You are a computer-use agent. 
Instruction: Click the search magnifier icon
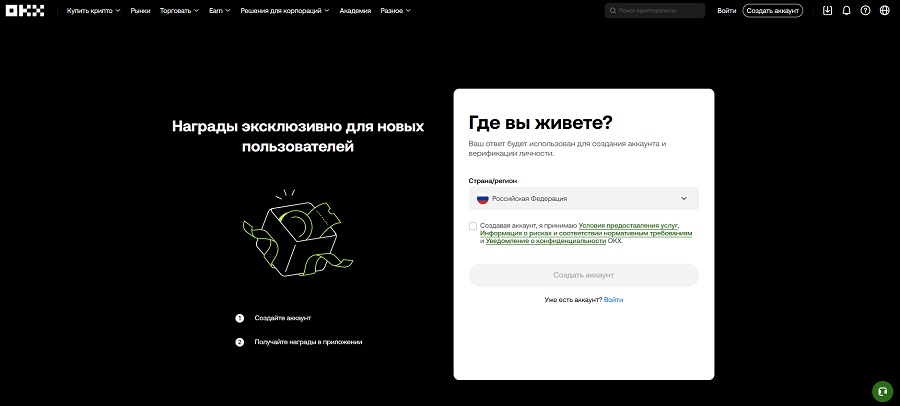613,11
